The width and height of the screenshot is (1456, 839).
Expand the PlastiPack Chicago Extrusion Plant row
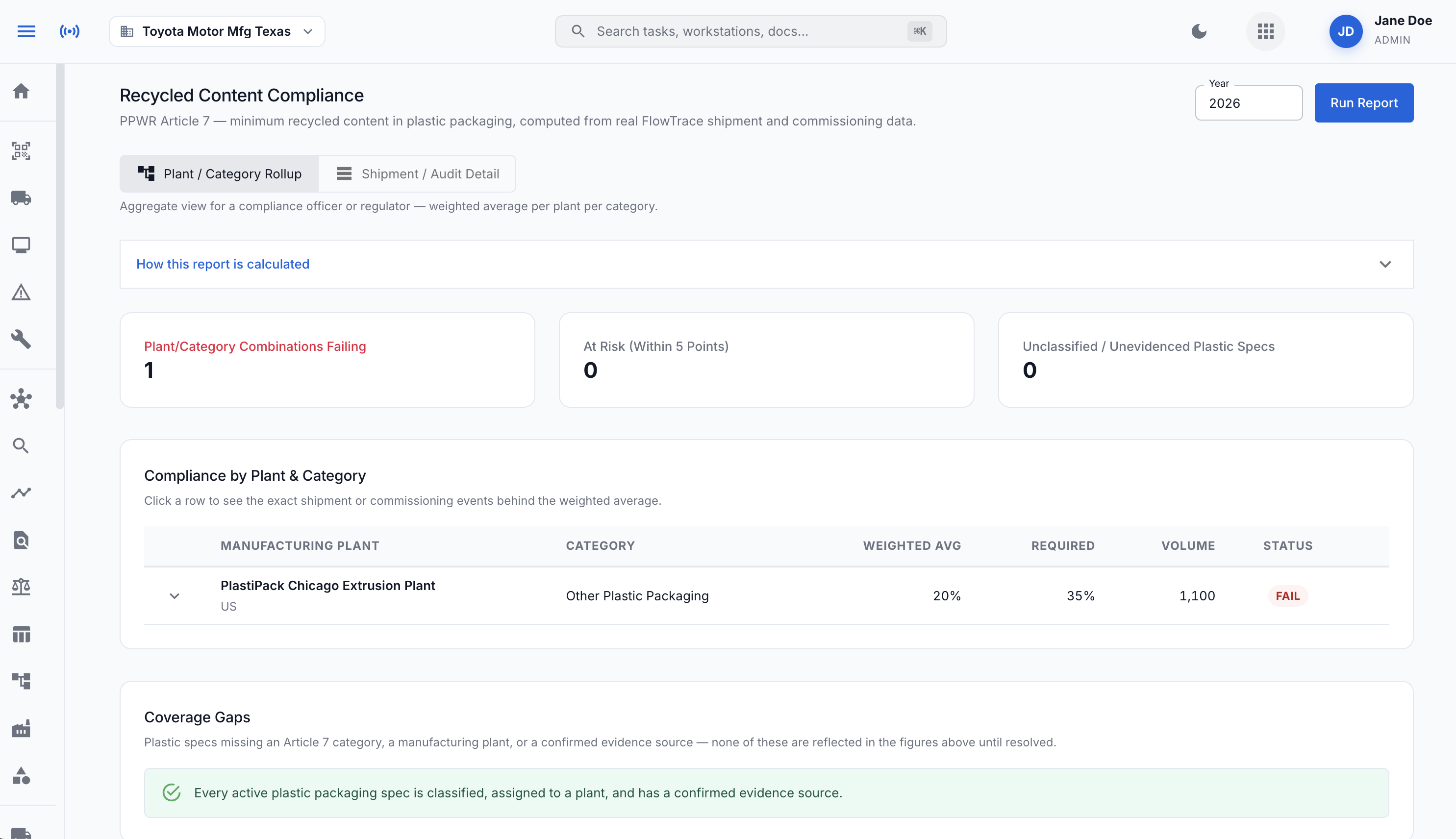(174, 596)
